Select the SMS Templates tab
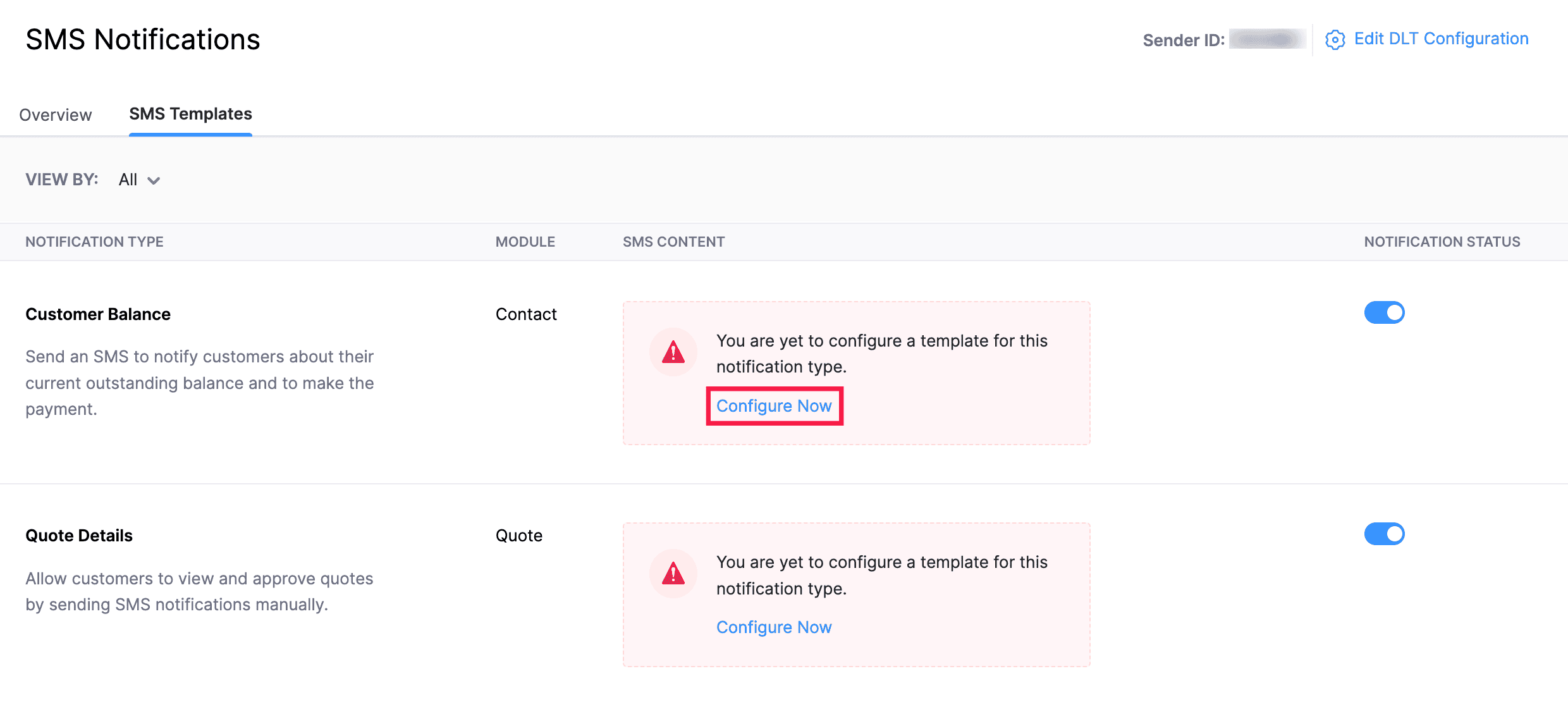Image resolution: width=1568 pixels, height=702 pixels. click(190, 114)
